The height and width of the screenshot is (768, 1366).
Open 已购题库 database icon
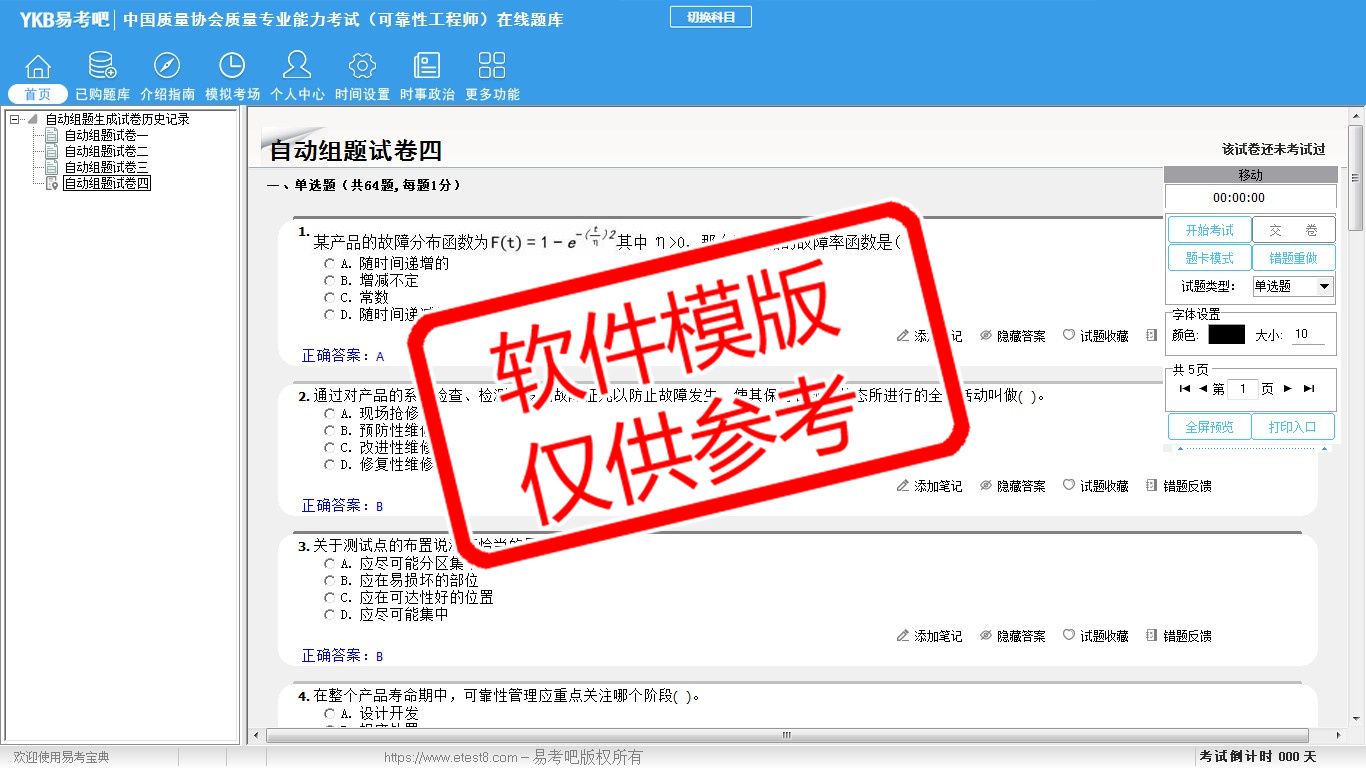click(102, 67)
